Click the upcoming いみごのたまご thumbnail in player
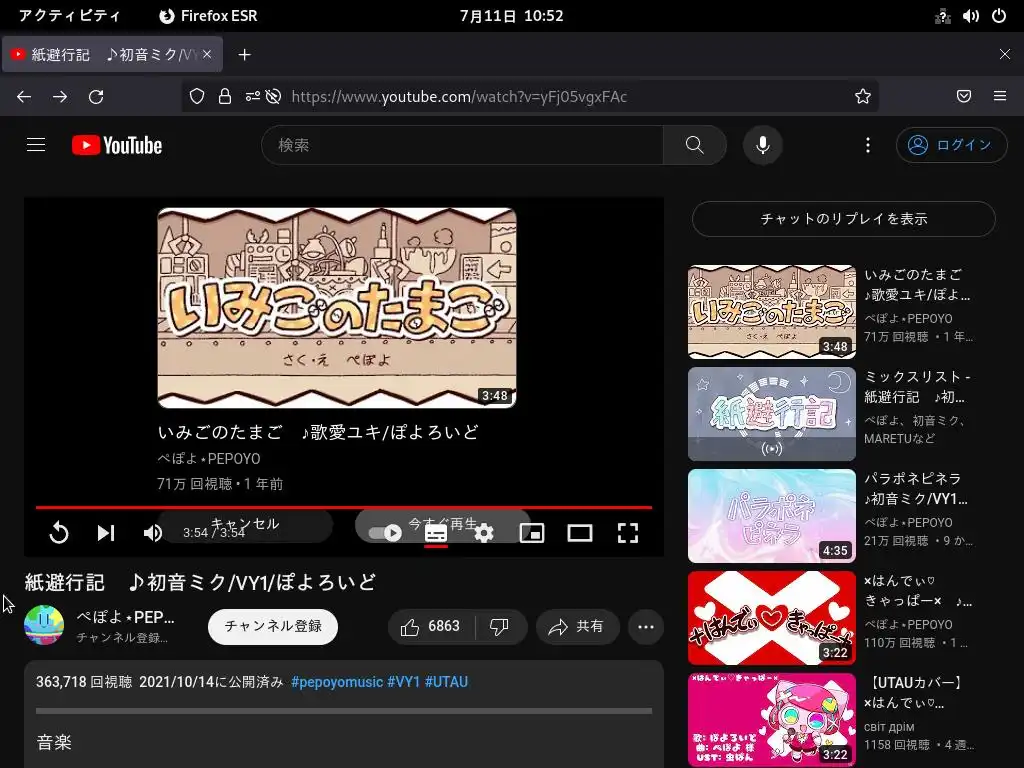This screenshot has width=1024, height=768. click(337, 308)
